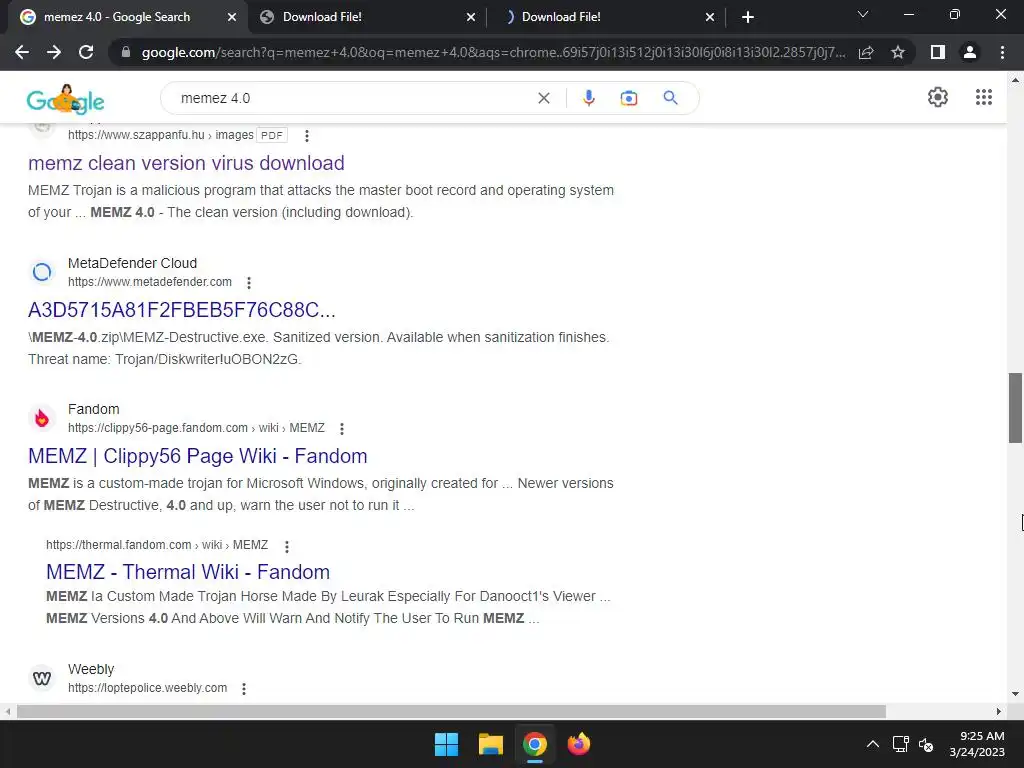This screenshot has height=768, width=1024.
Task: Click the thermal.fandom.com URL breadcrumb
Action: tap(157, 545)
